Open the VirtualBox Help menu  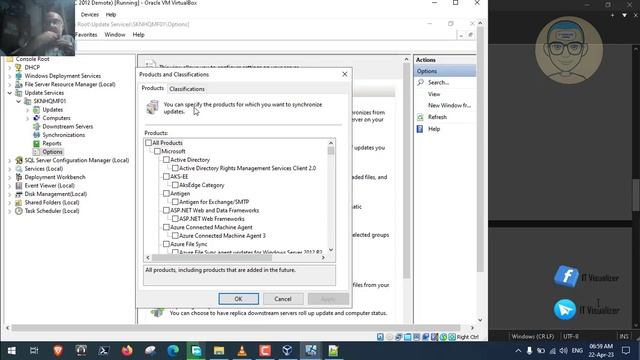point(111,14)
